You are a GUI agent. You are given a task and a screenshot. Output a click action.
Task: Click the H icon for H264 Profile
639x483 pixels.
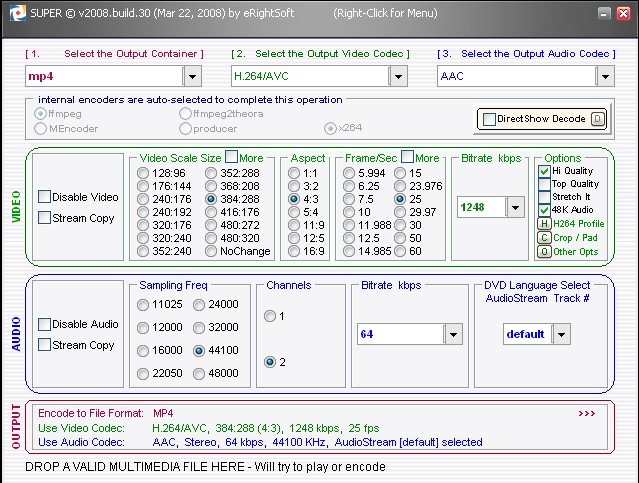pos(544,224)
